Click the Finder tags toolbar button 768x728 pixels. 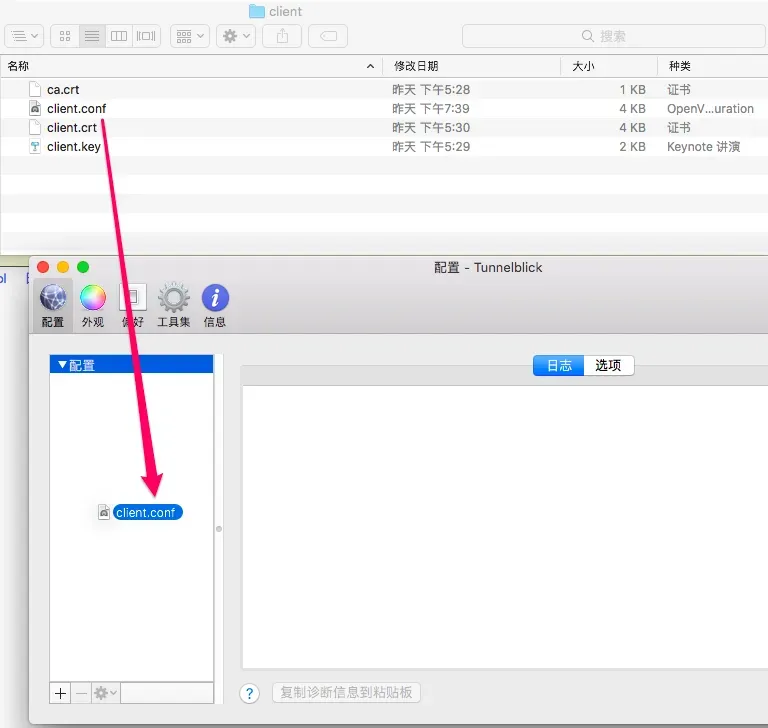[x=328, y=36]
